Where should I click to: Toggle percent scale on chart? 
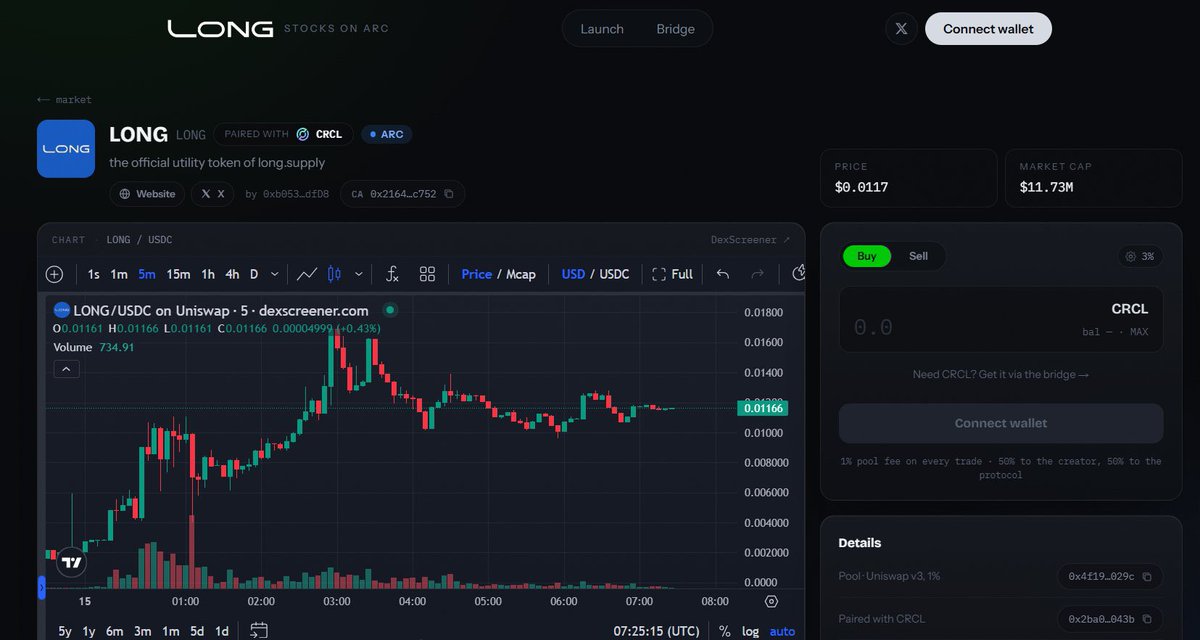coord(724,631)
